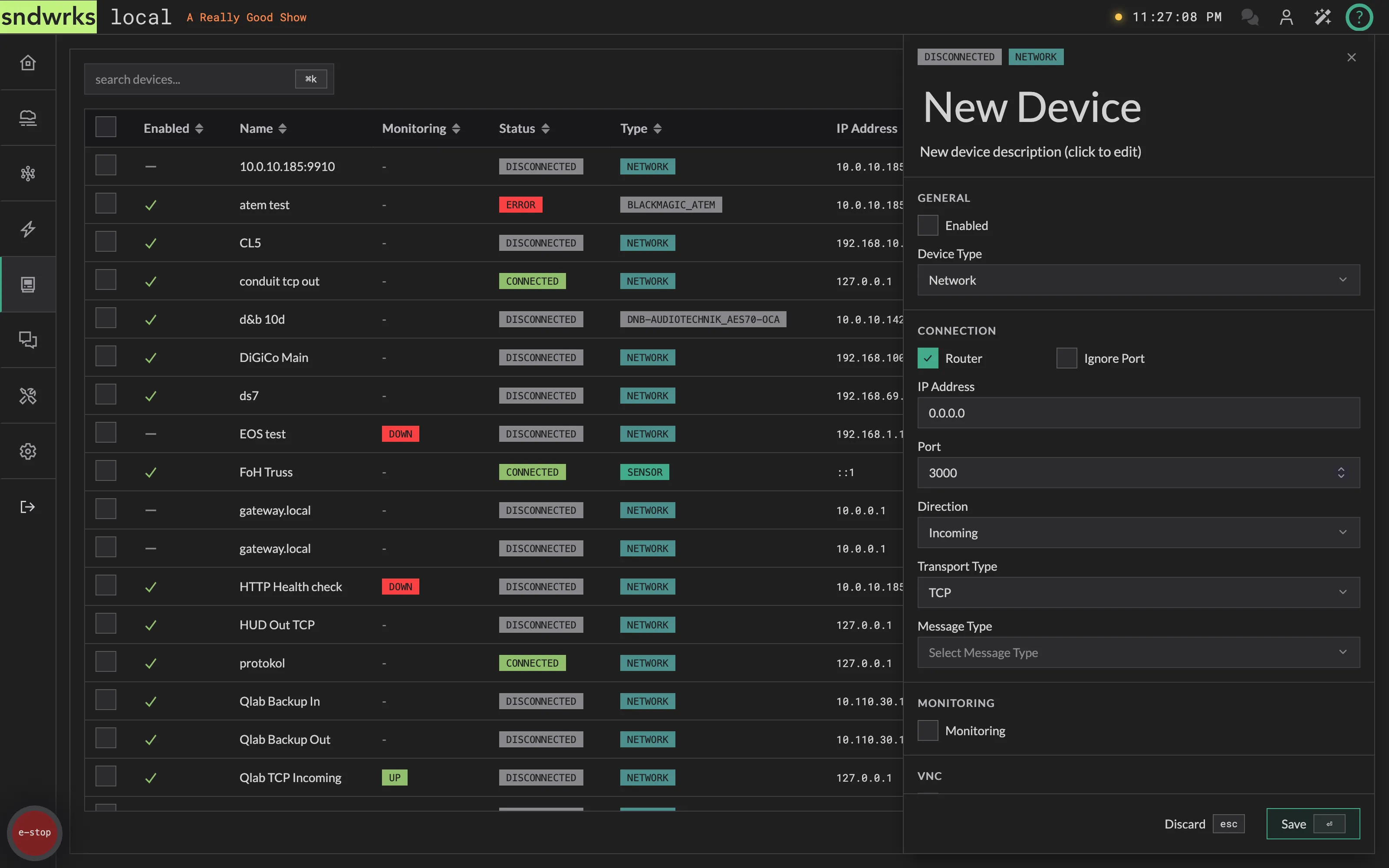
Task: Sort by the Enabled column arrows
Action: pyautogui.click(x=199, y=128)
